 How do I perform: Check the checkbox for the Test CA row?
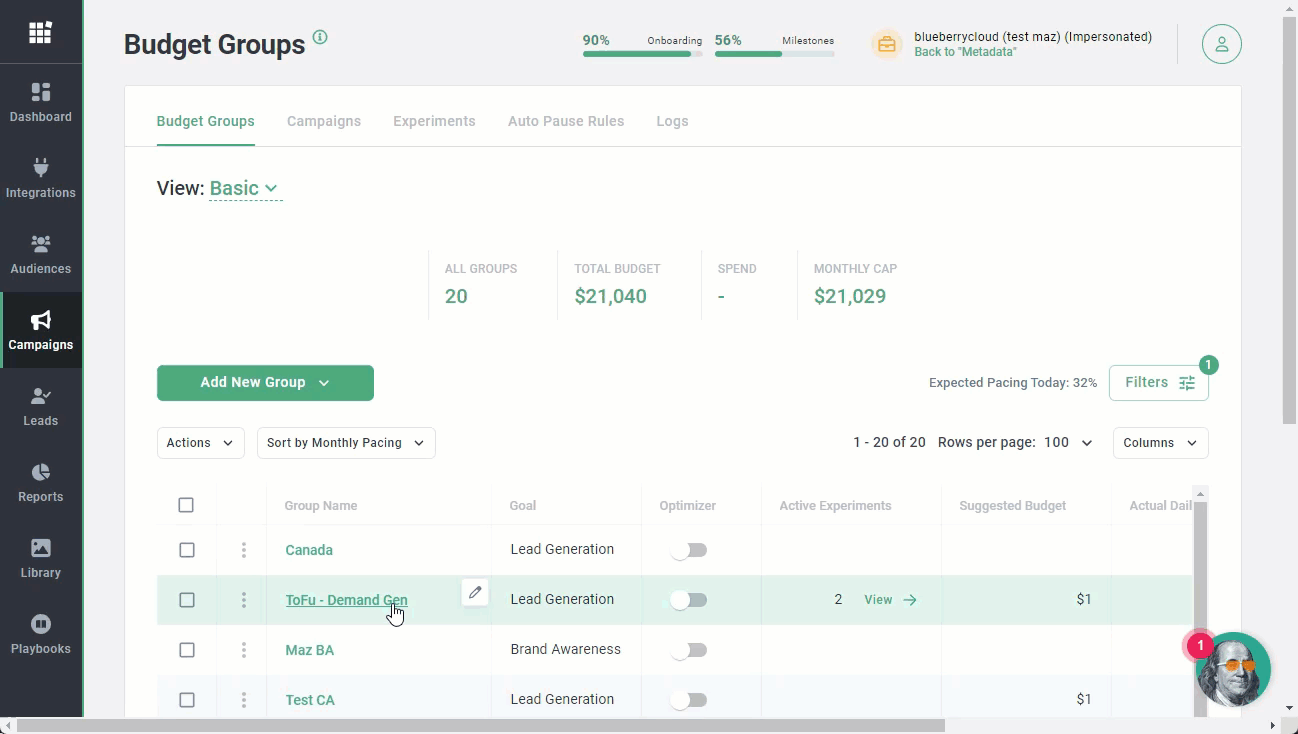pos(186,699)
